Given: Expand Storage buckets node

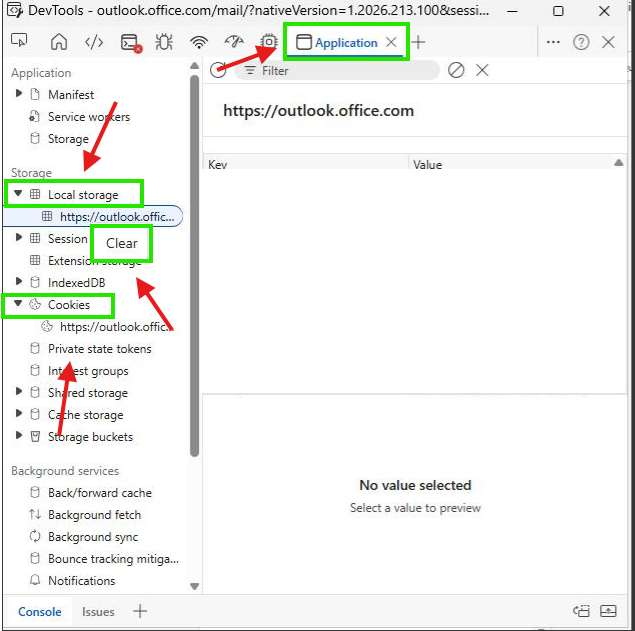Looking at the screenshot, I should (x=18, y=435).
